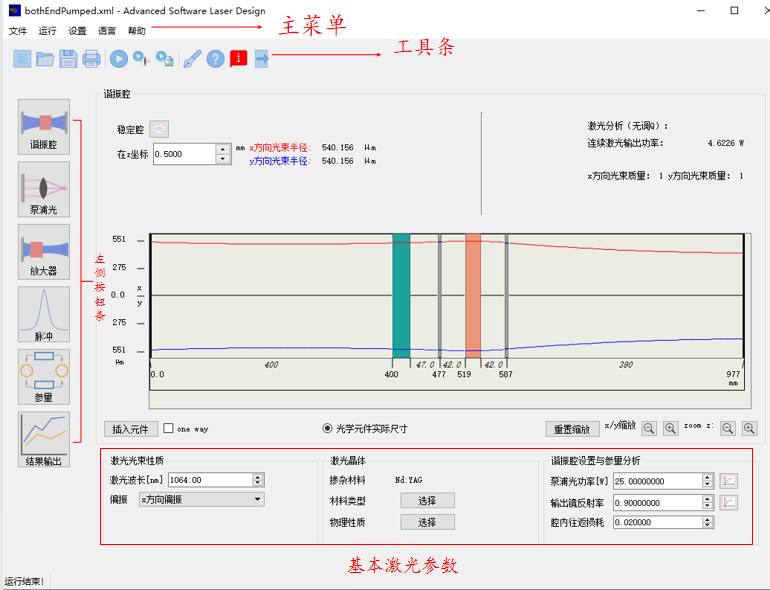Click the Print toolbar icon
The height and width of the screenshot is (590, 770).
(91, 59)
